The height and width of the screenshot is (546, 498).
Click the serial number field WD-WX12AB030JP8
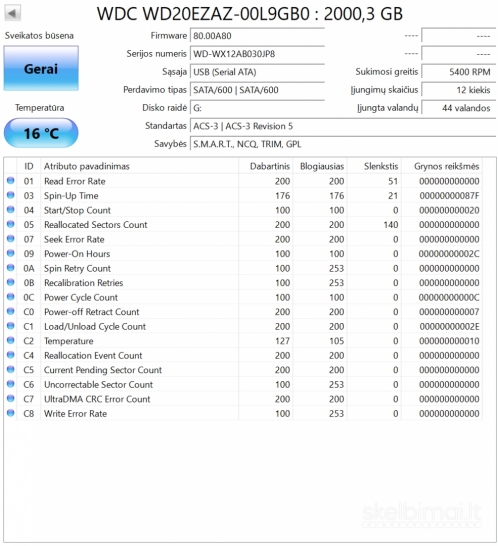click(x=257, y=54)
